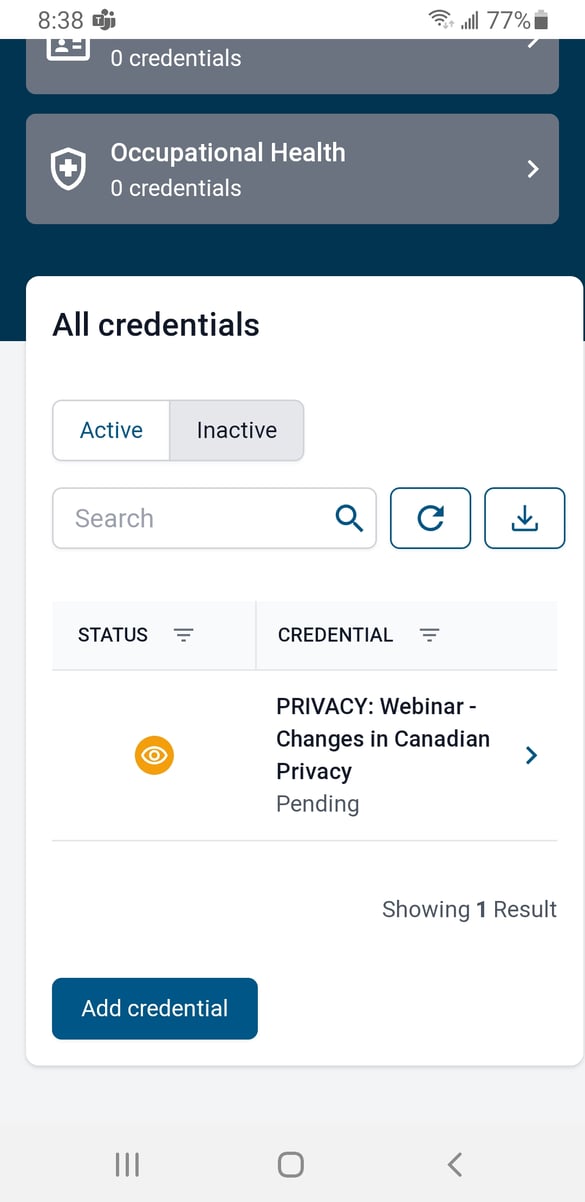Open the PRIVACY: Webinar credential link
585x1202 pixels.
tap(383, 738)
